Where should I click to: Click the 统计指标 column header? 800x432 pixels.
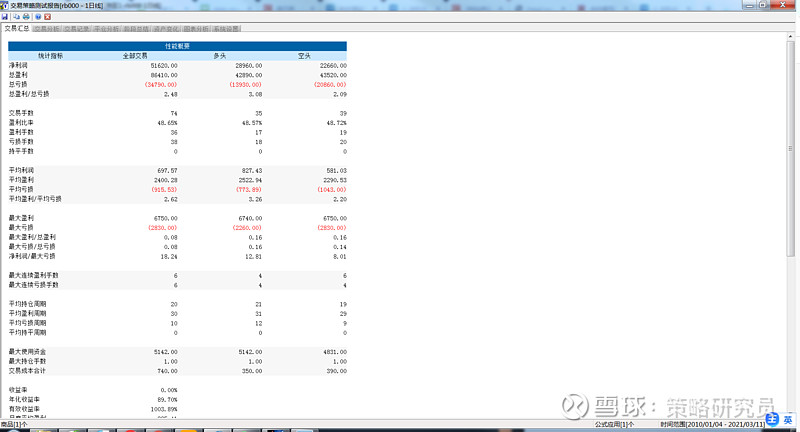tap(51, 56)
